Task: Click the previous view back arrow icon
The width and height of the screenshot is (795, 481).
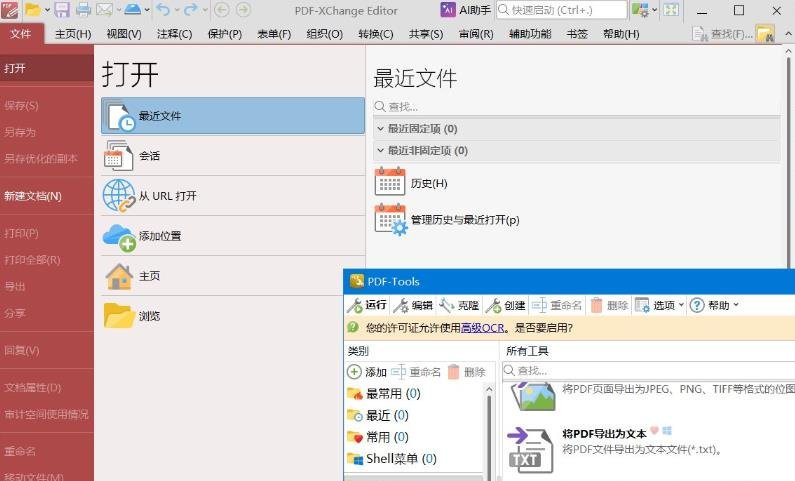Action: click(x=222, y=10)
